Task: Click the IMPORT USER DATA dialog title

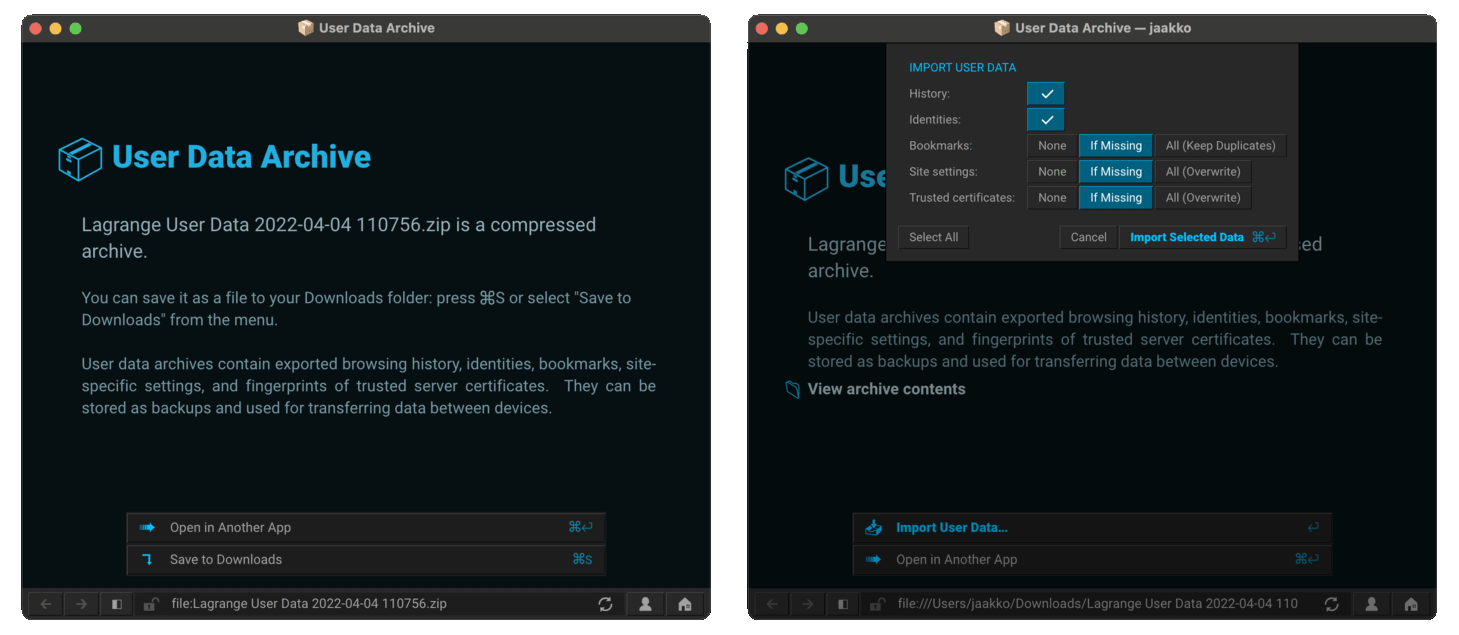Action: point(962,68)
